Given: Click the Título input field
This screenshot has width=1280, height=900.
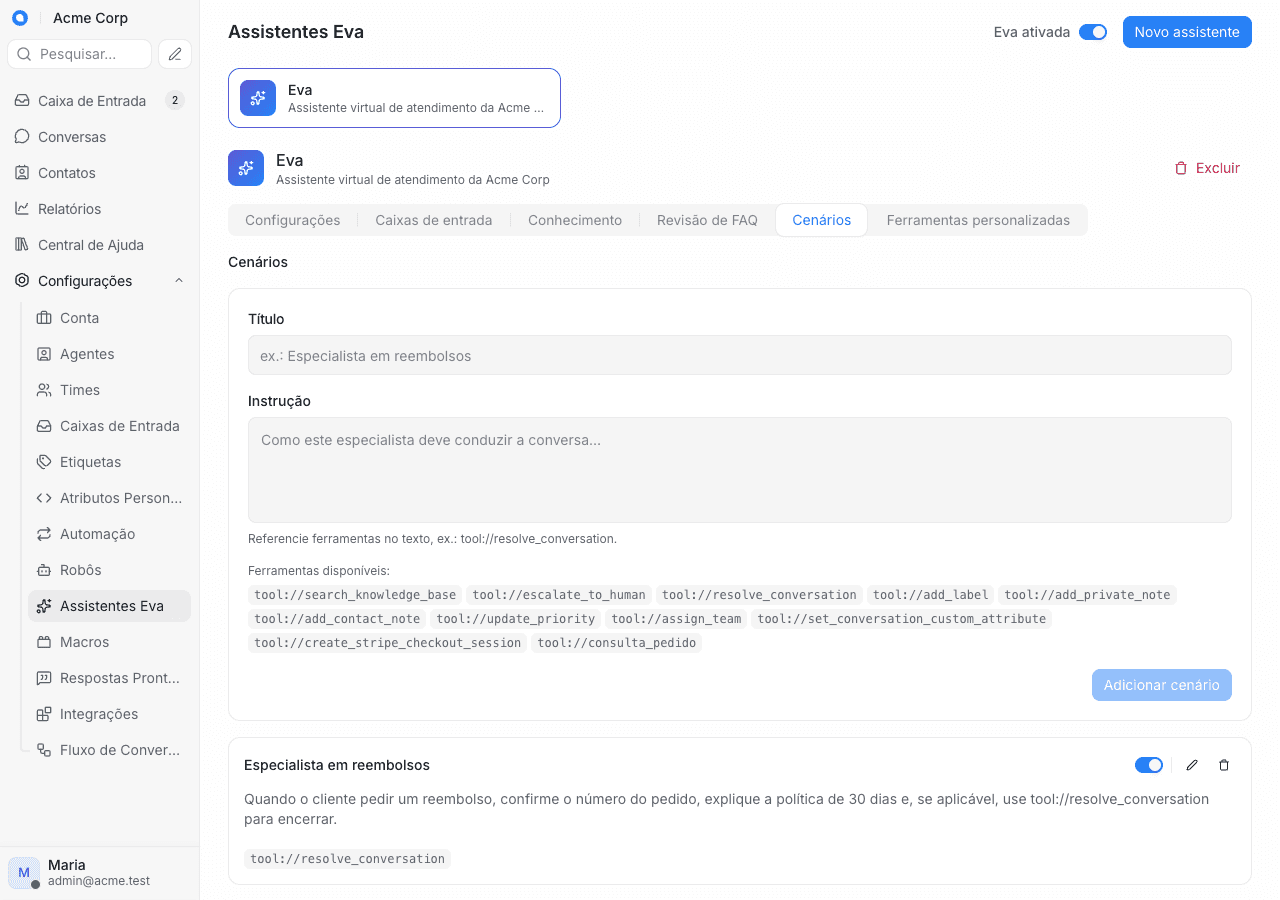Looking at the screenshot, I should click(x=740, y=355).
